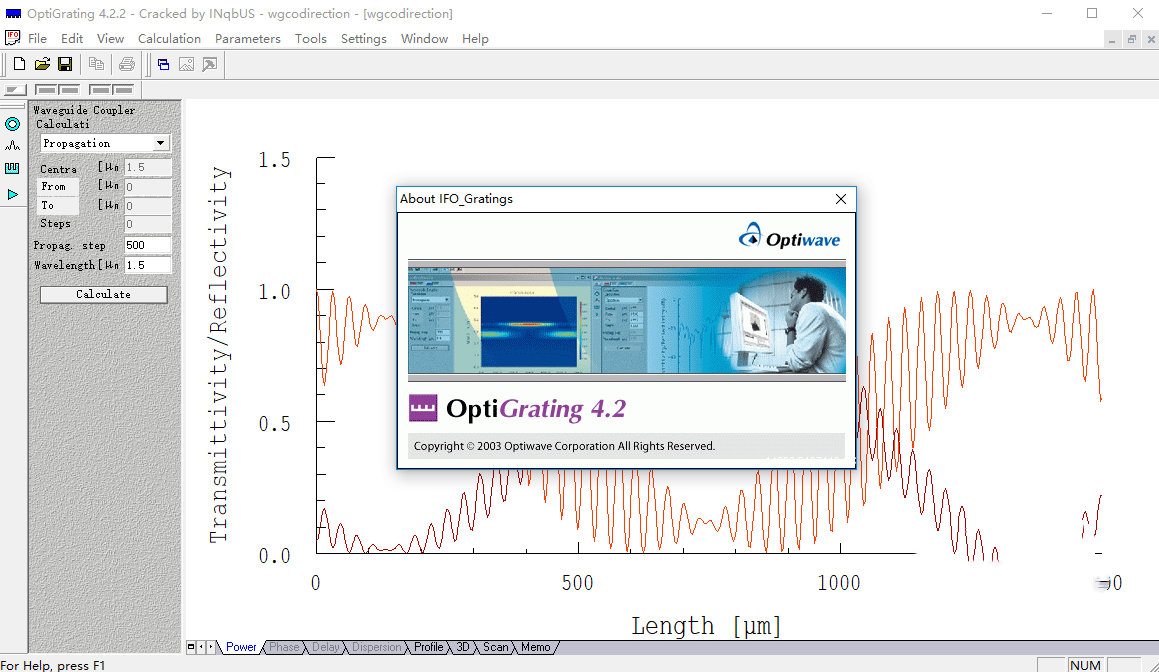
Task: Open the View menu
Action: click(x=110, y=38)
